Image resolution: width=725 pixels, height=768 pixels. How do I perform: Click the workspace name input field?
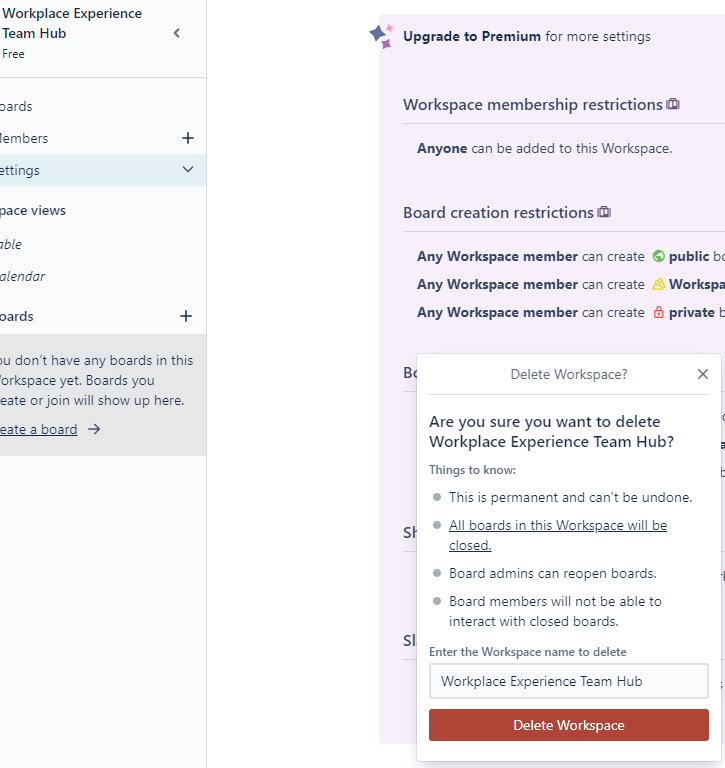pyautogui.click(x=569, y=681)
